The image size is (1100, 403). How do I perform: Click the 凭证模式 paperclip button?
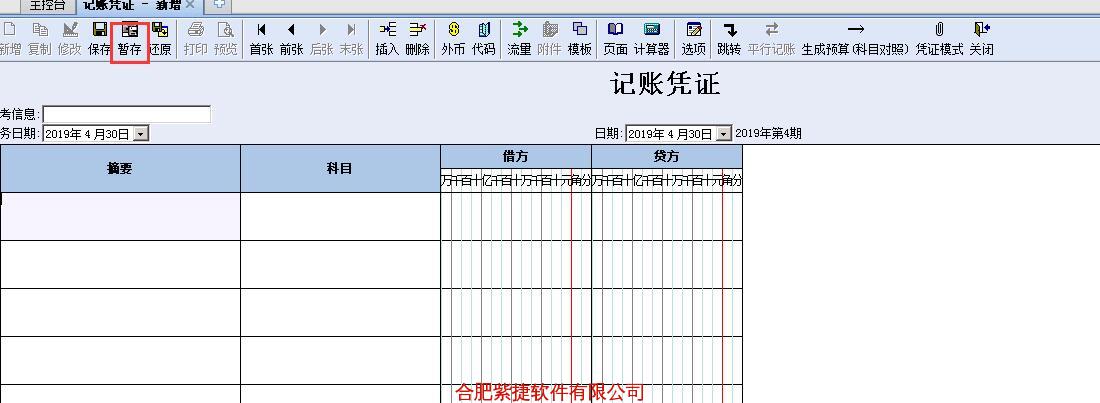pos(939,38)
